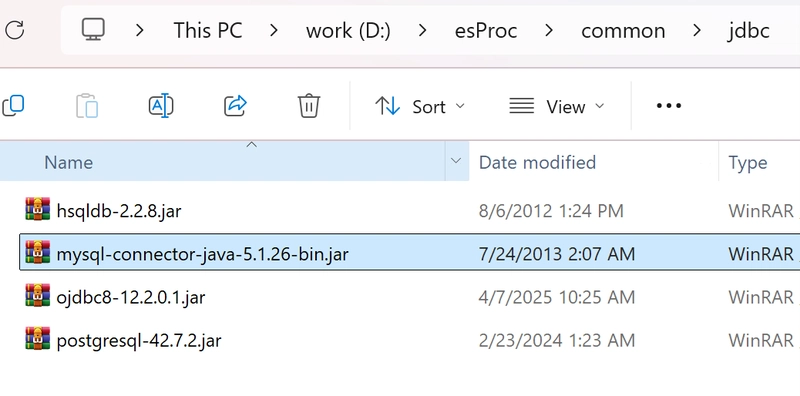Click the Type column header

click(747, 162)
